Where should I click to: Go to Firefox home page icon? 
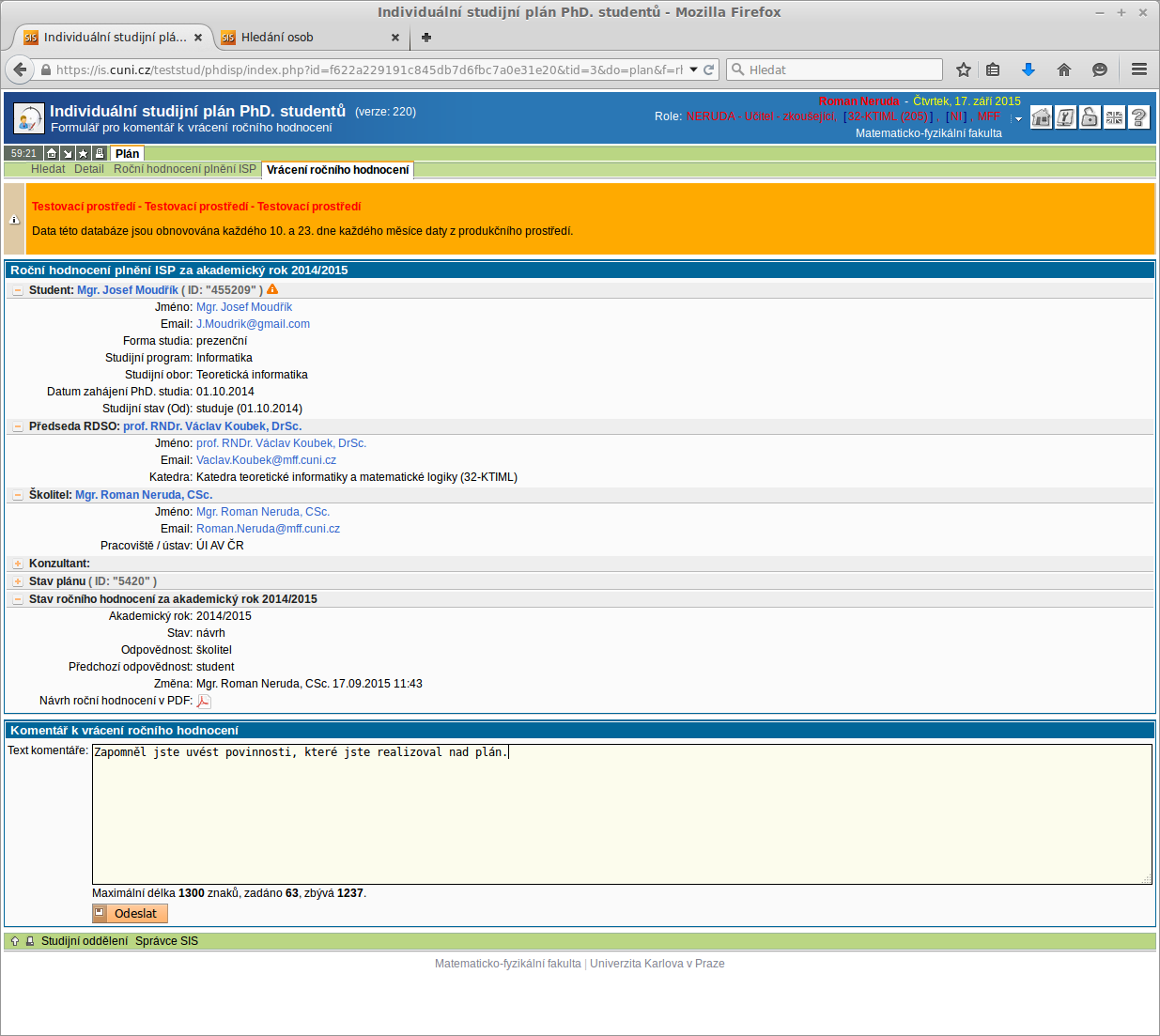coord(1064,70)
